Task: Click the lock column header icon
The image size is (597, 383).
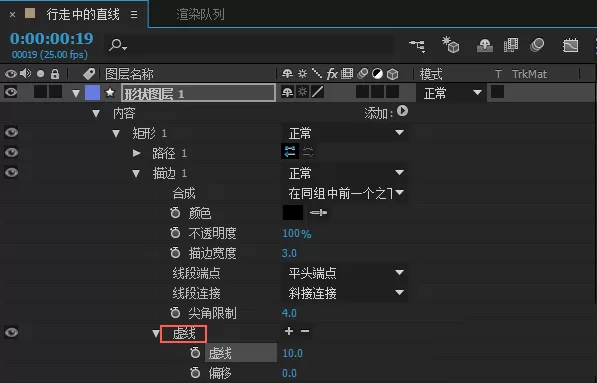Action: click(55, 73)
